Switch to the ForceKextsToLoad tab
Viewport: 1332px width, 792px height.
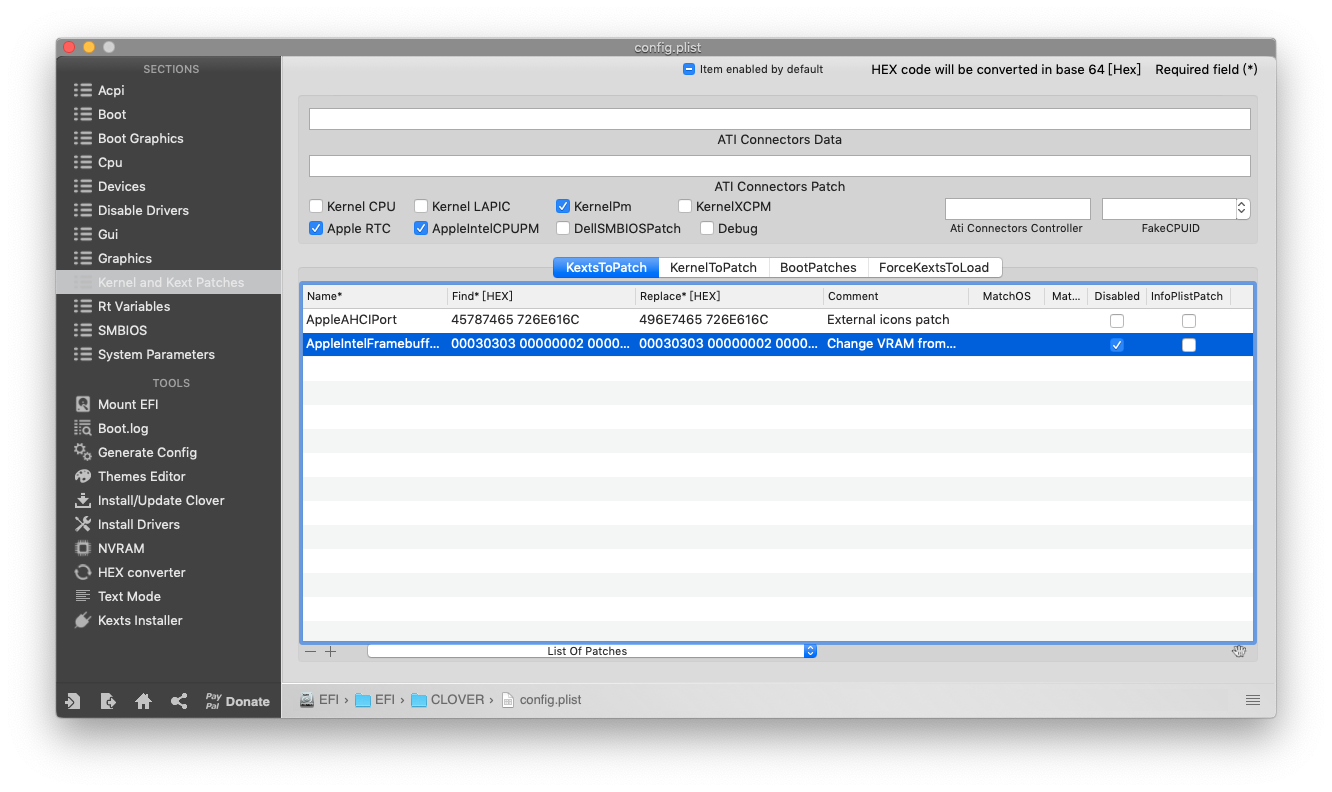(x=933, y=267)
